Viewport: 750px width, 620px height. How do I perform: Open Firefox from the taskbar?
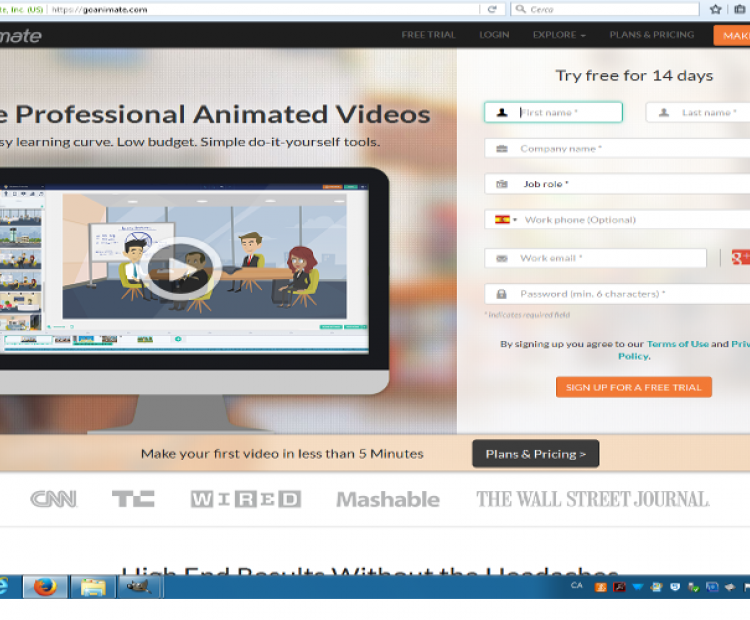point(45,587)
